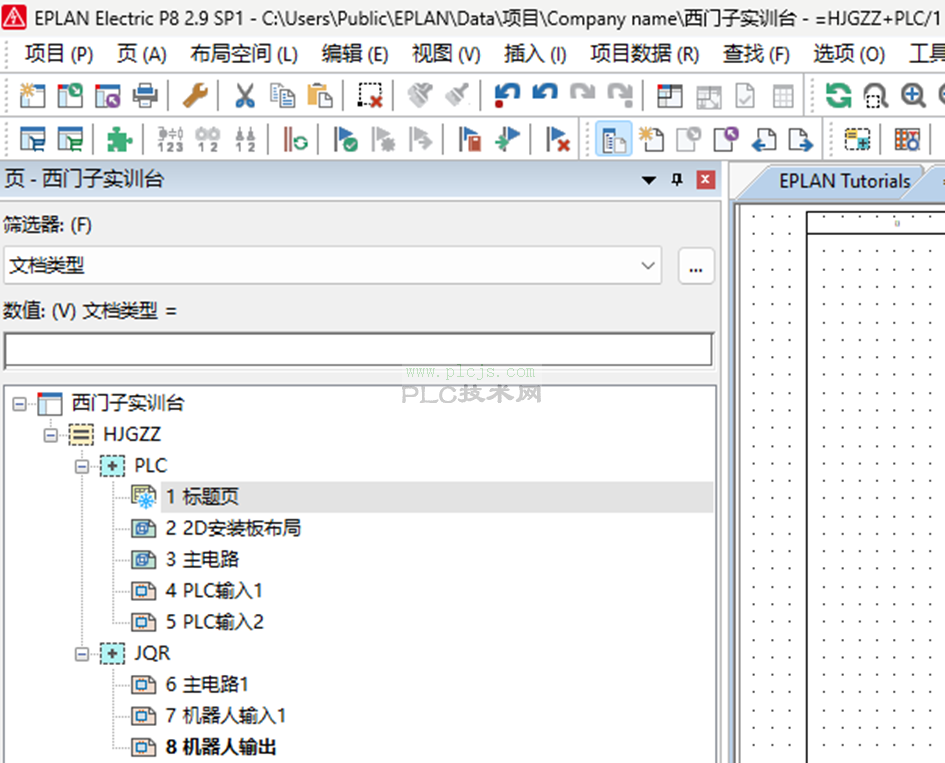Open the 查找 (F) menu
The image size is (945, 763).
click(x=756, y=54)
